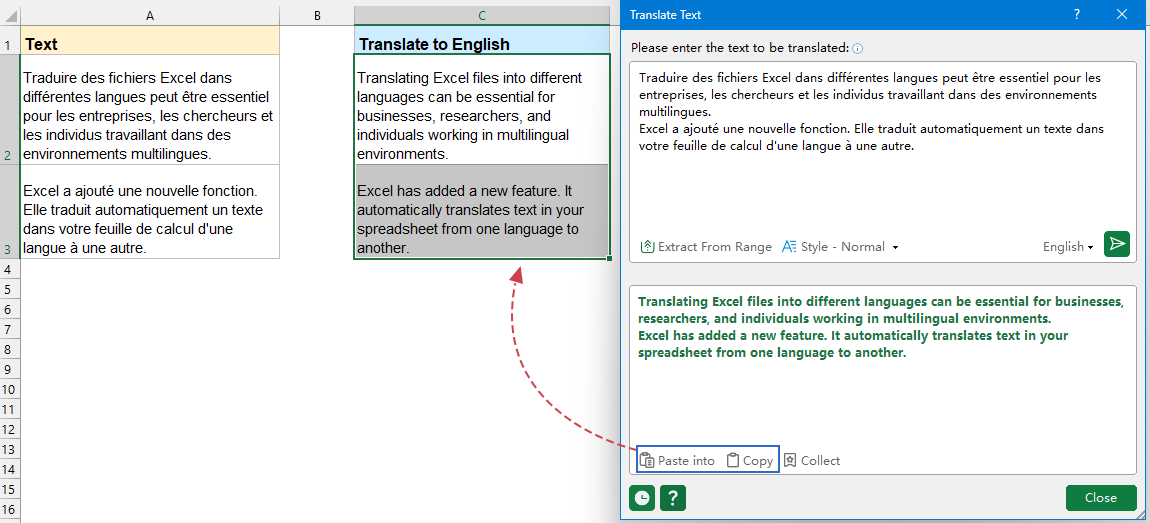Select row 7 header
1150x523 pixels.
pyautogui.click(x=10, y=329)
